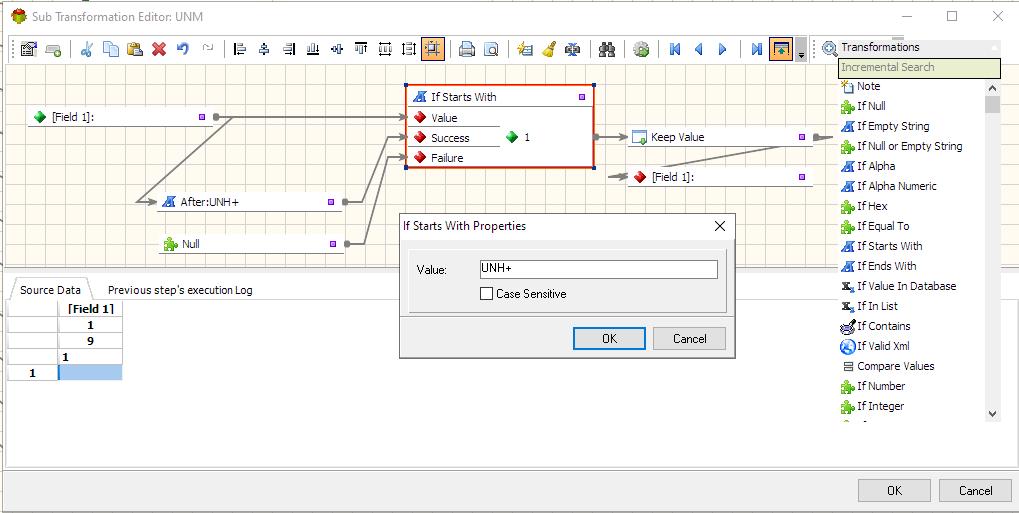Center items vertically with middle-align icon
Image resolution: width=1019 pixels, height=513 pixels.
(x=337, y=49)
